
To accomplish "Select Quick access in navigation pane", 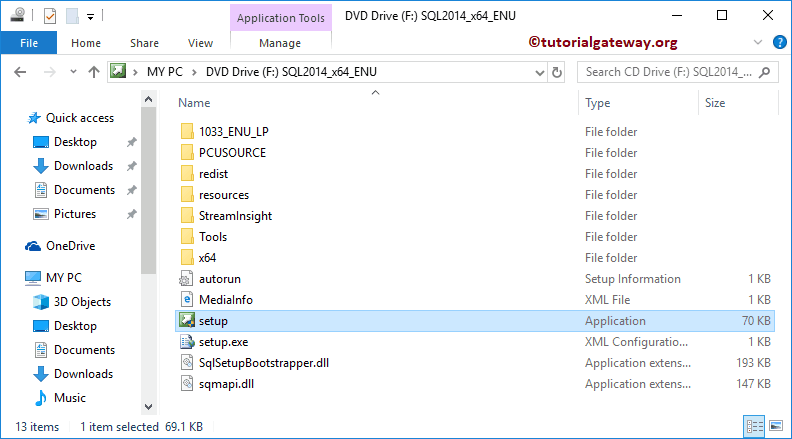I will [x=80, y=118].
